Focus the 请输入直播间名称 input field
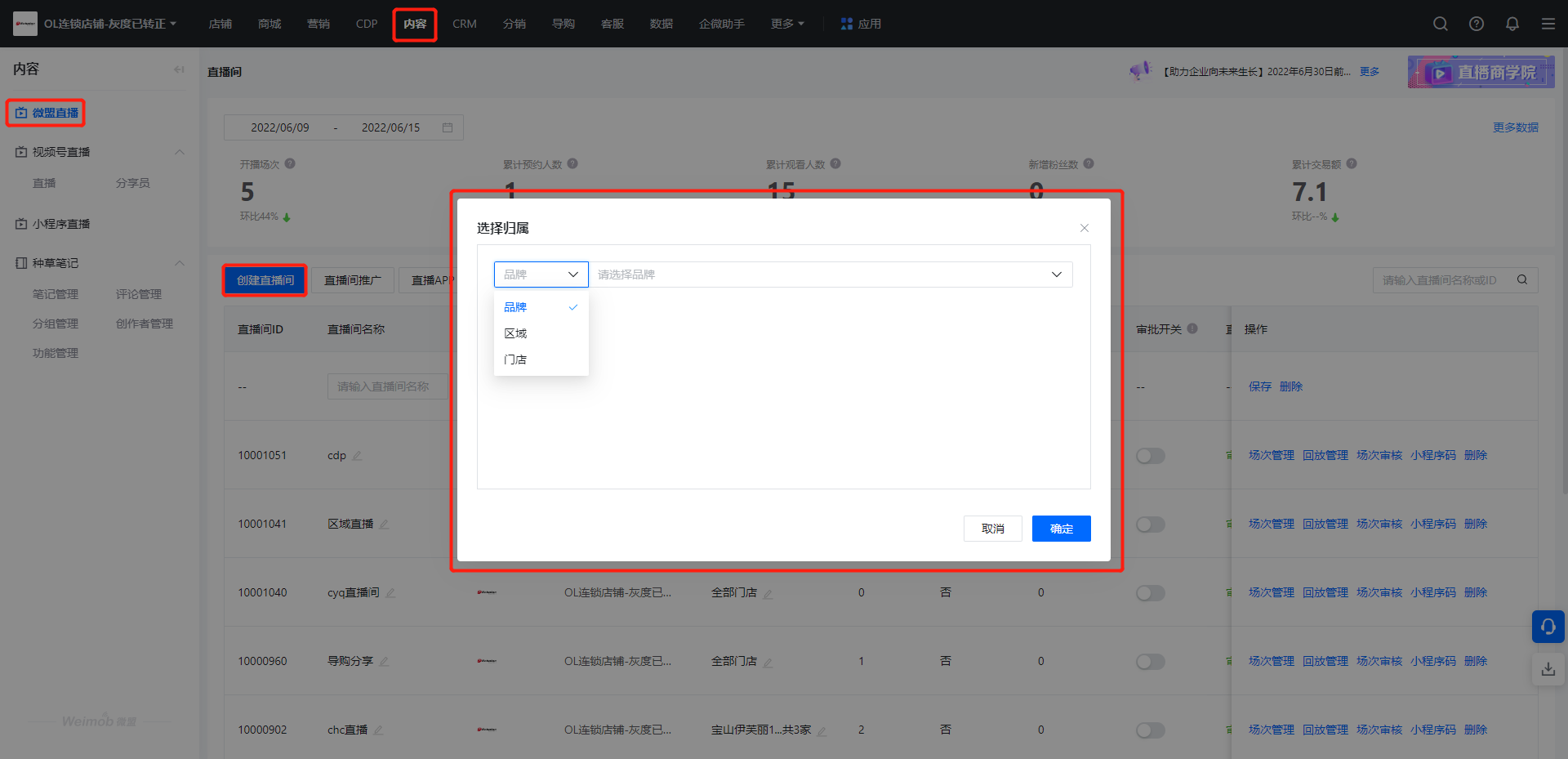 pos(388,386)
